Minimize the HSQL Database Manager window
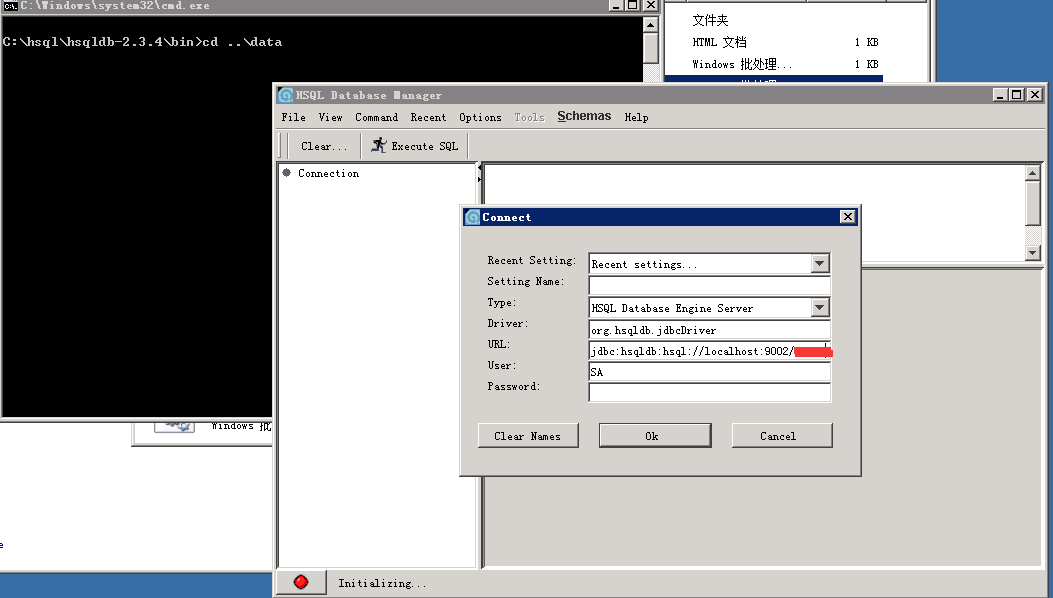The image size is (1053, 598). click(x=1000, y=95)
